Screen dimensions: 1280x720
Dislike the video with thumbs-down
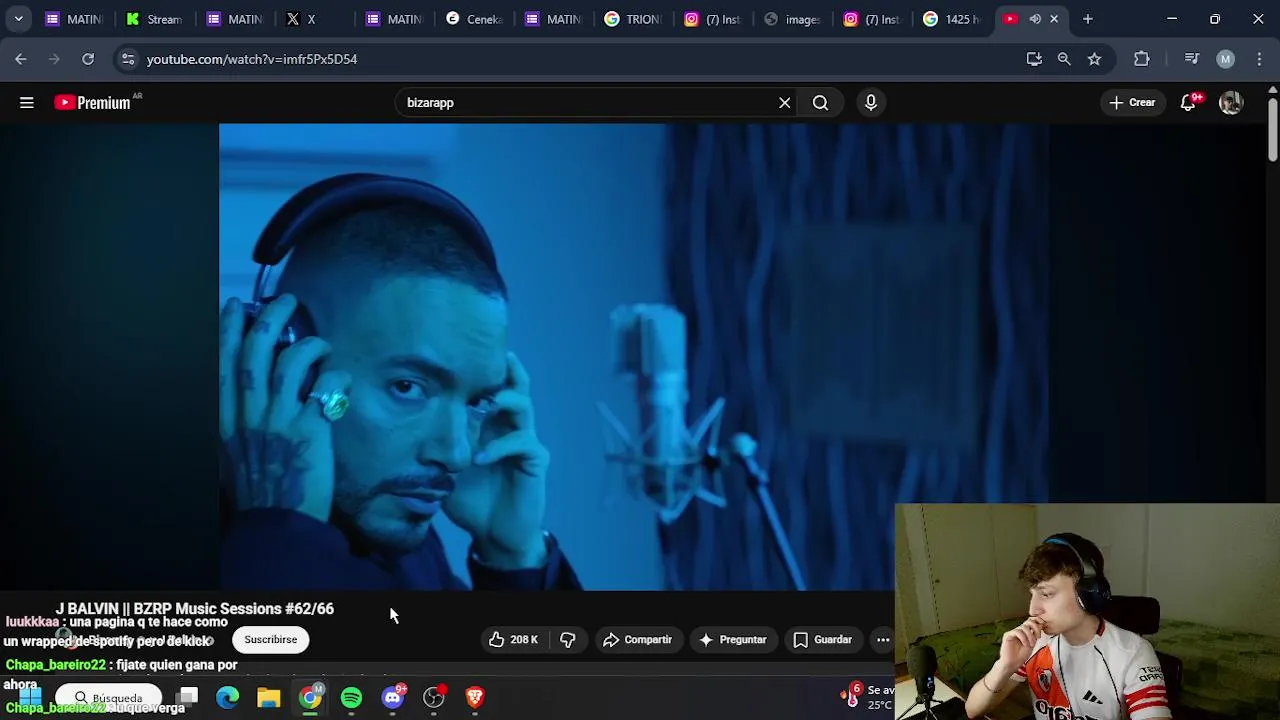[568, 639]
